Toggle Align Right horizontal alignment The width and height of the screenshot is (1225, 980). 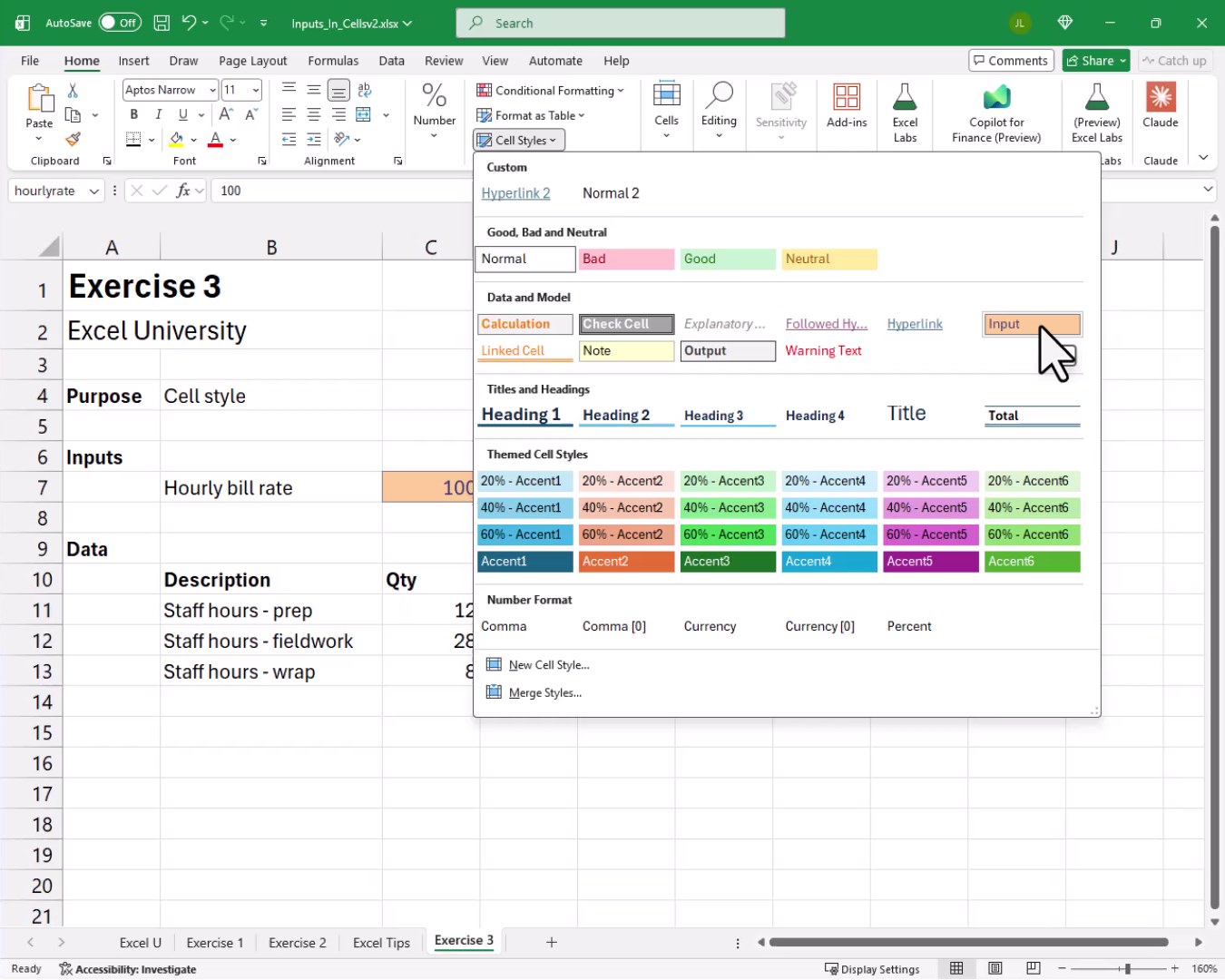338,114
